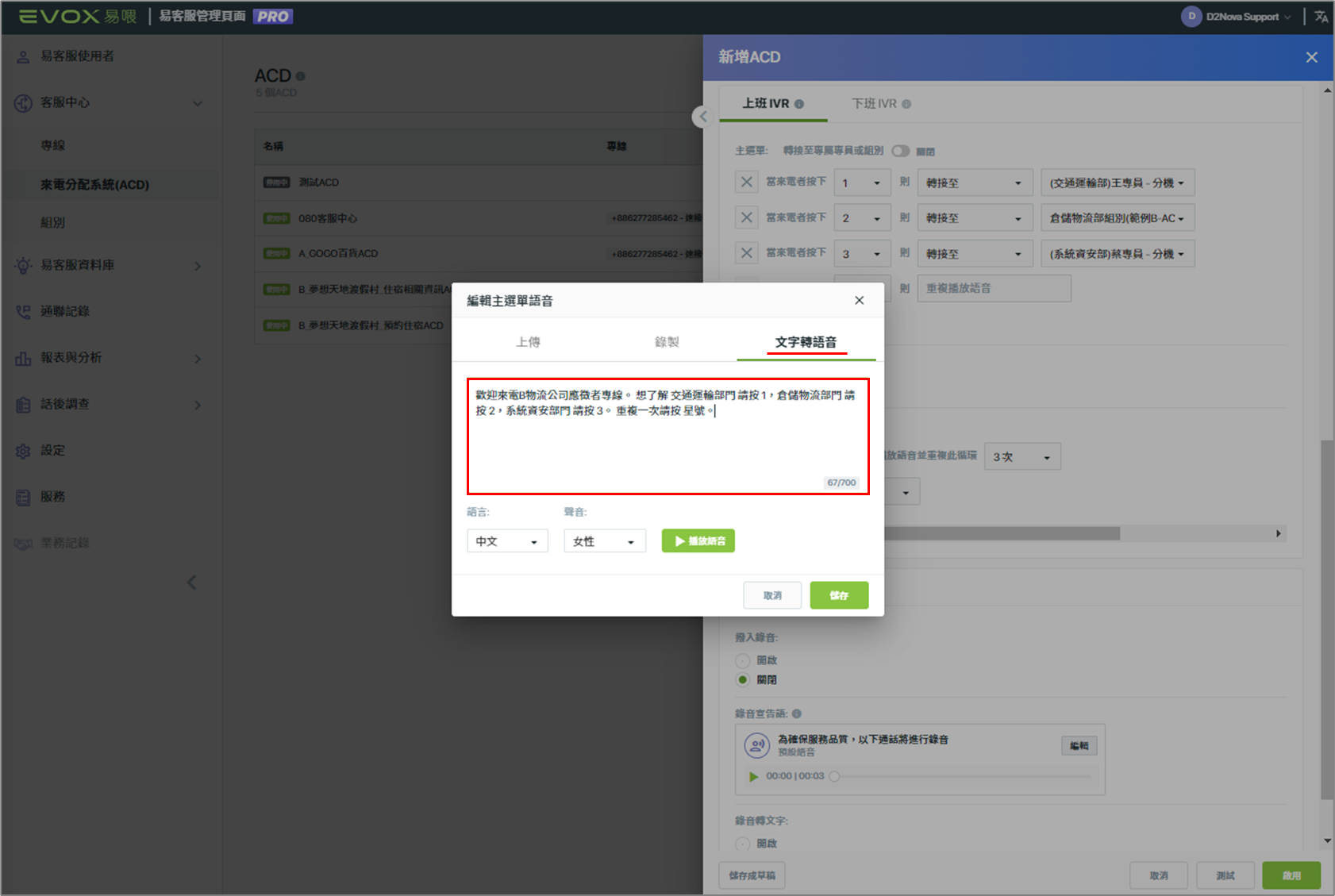Play the recording announcement audio
Viewport: 1335px width, 896px height.
pyautogui.click(x=753, y=776)
